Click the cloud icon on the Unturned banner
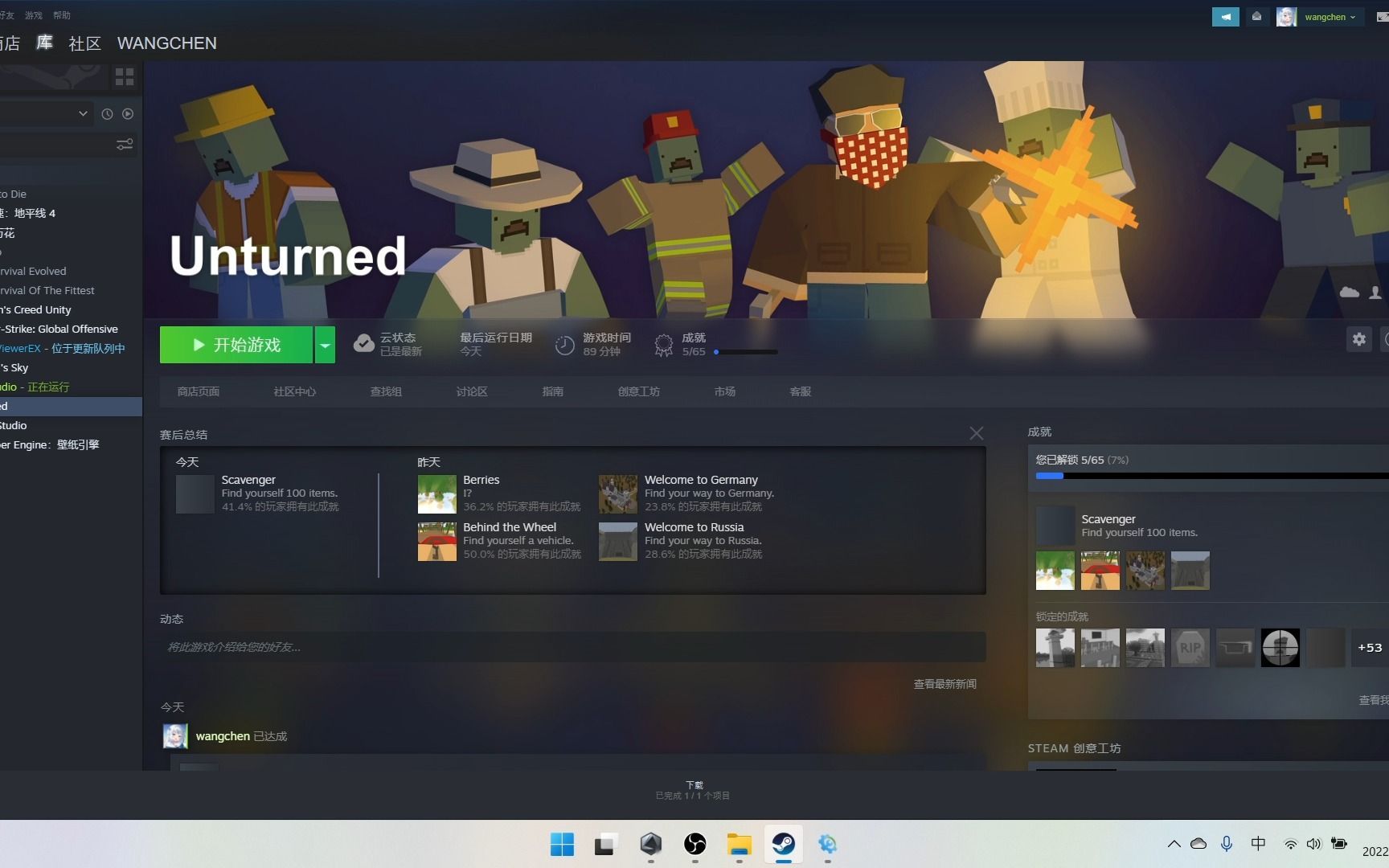This screenshot has height=868, width=1389. pos(1350,293)
